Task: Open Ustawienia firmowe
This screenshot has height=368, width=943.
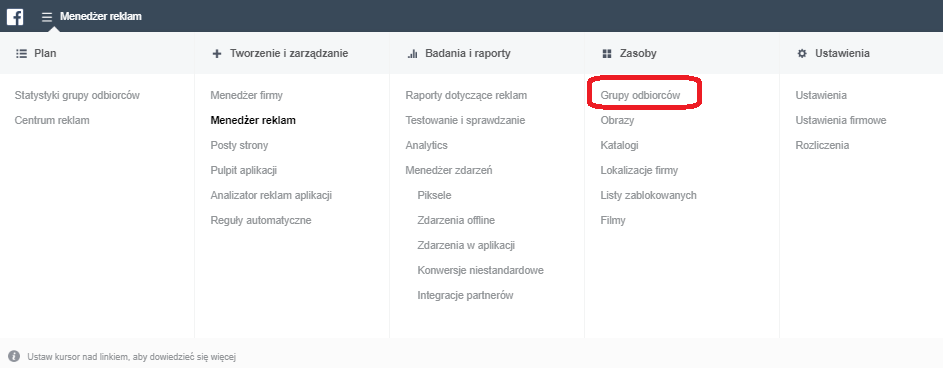Action: pos(841,120)
